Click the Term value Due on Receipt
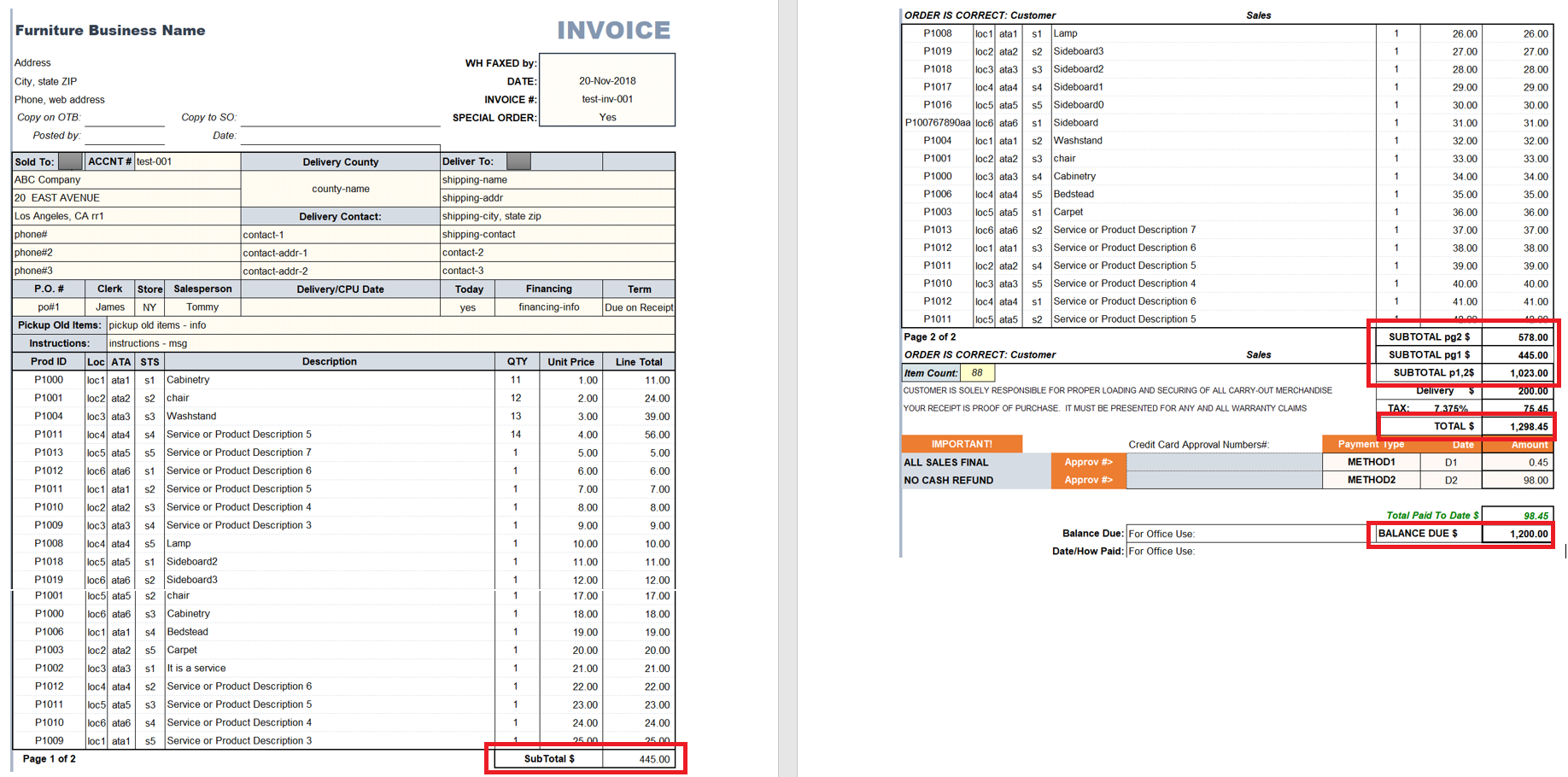This screenshot has width=1568, height=777. coord(639,307)
